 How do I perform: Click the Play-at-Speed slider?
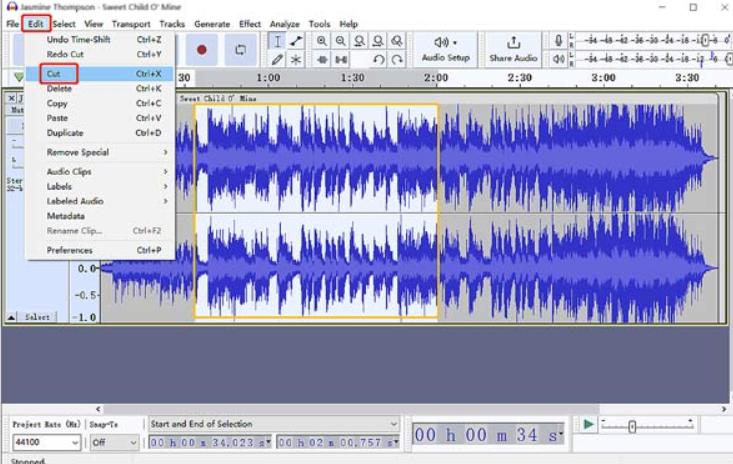point(632,426)
